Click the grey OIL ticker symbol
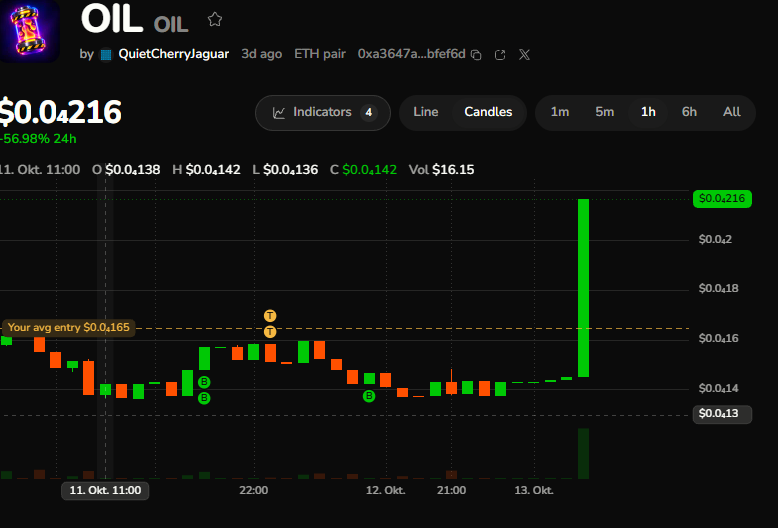778x528 pixels. pyautogui.click(x=171, y=24)
